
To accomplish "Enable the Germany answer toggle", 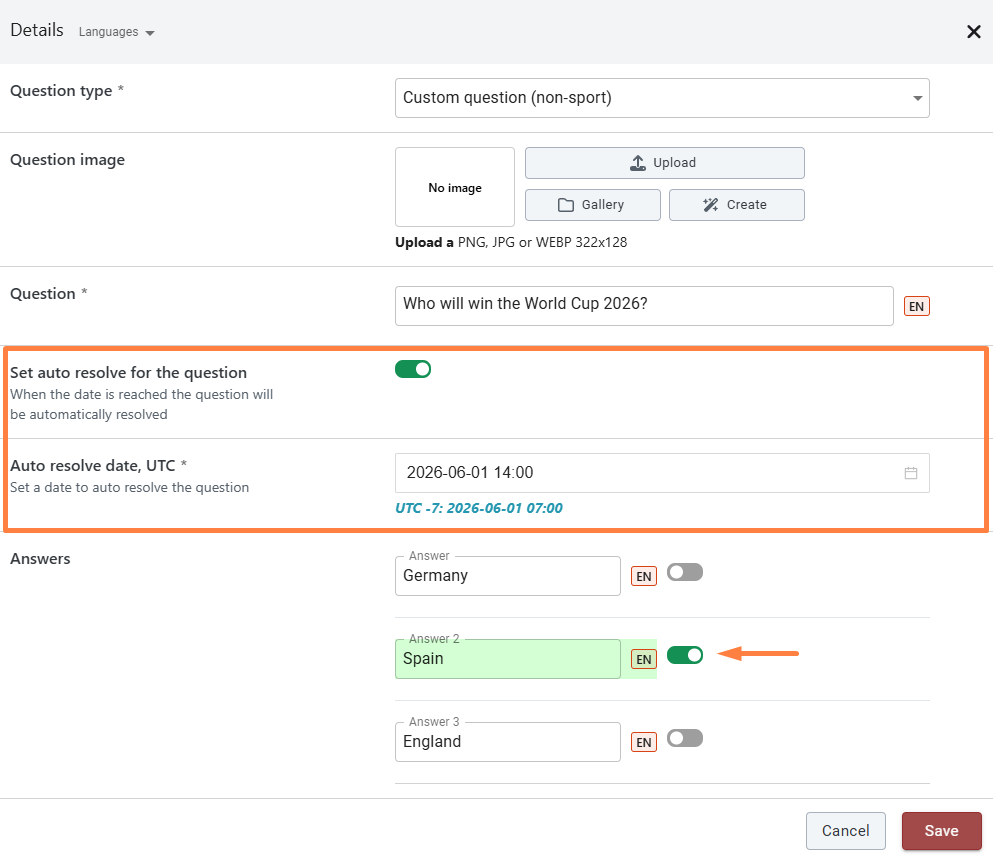I will pos(685,572).
